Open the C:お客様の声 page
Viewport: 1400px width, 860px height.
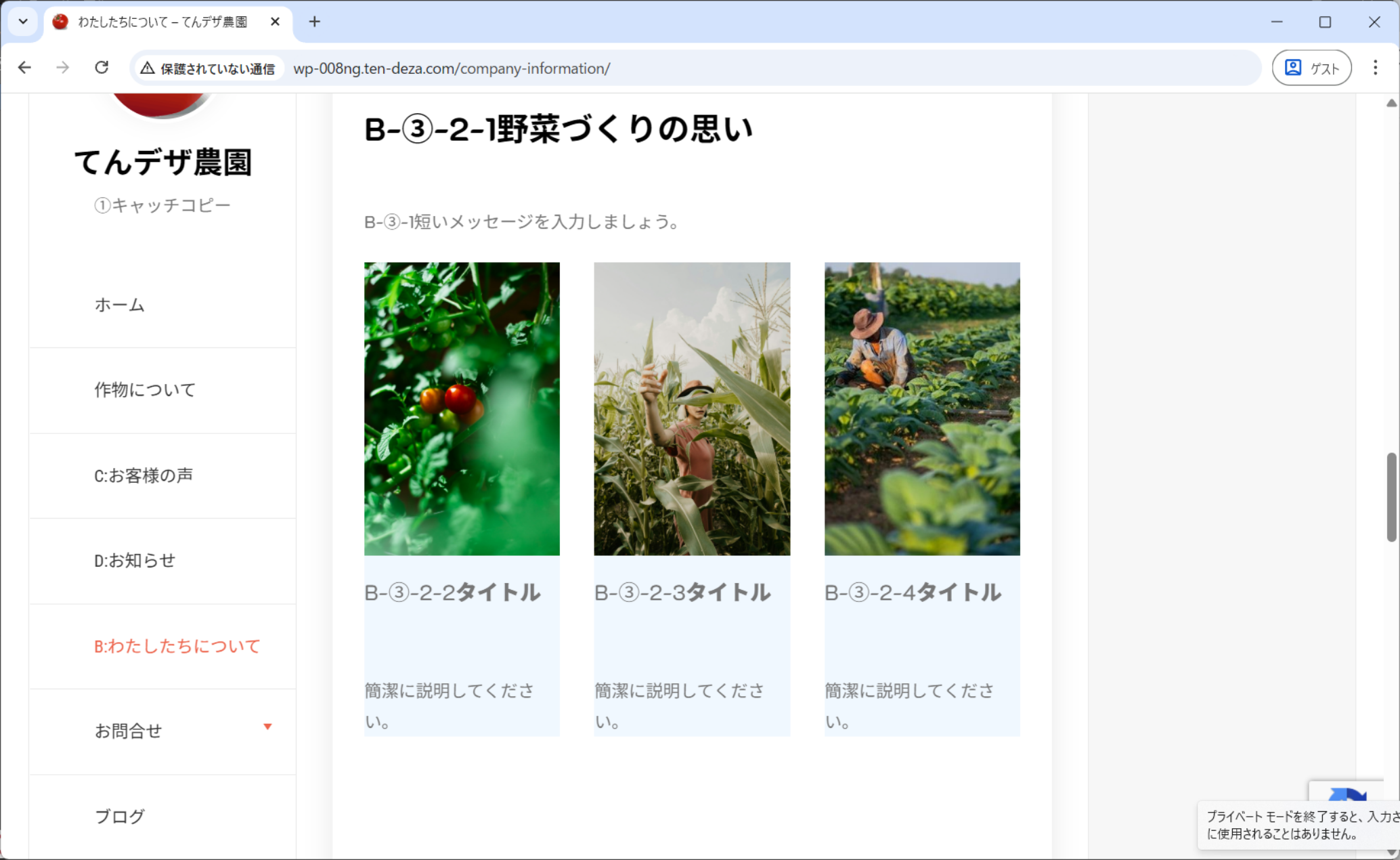pyautogui.click(x=144, y=475)
